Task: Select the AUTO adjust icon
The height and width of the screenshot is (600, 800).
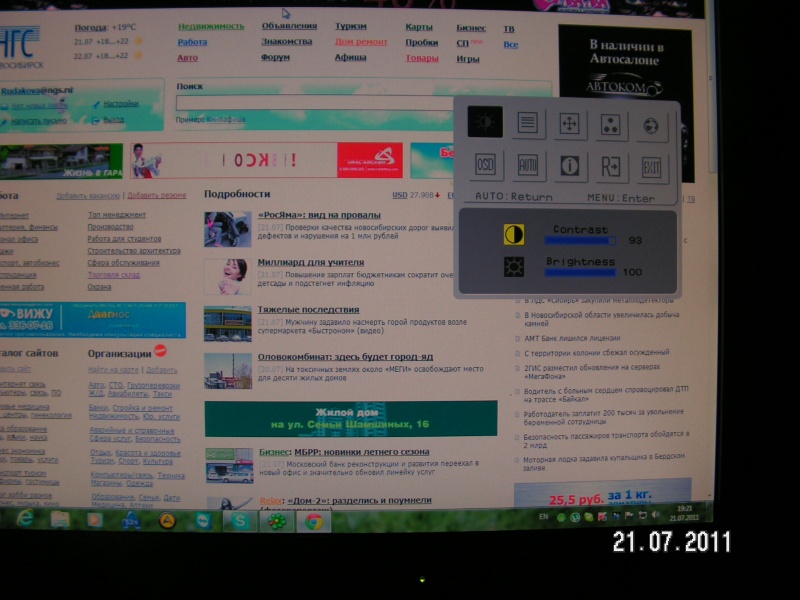Action: pyautogui.click(x=529, y=166)
